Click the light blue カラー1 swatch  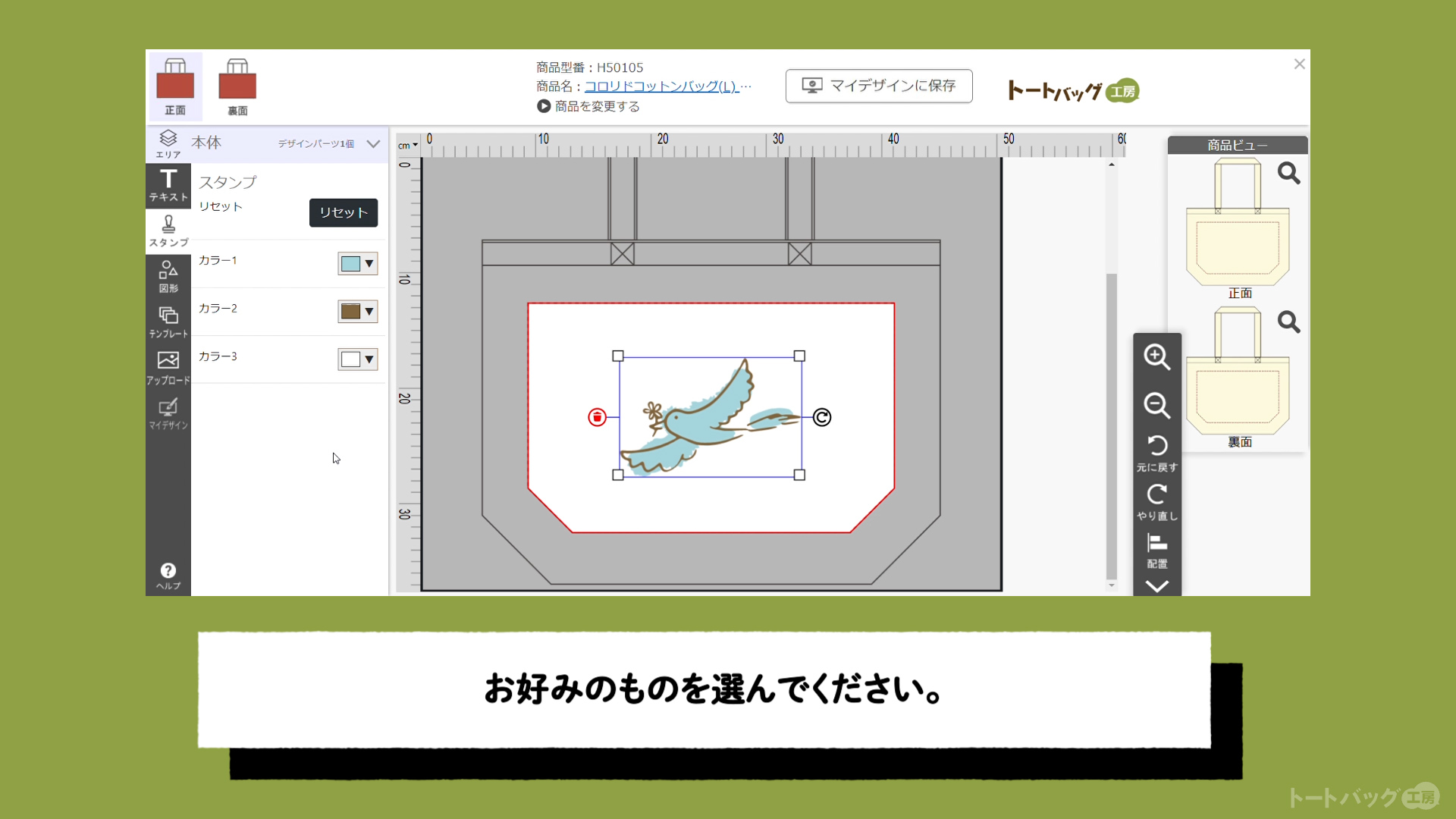(350, 264)
